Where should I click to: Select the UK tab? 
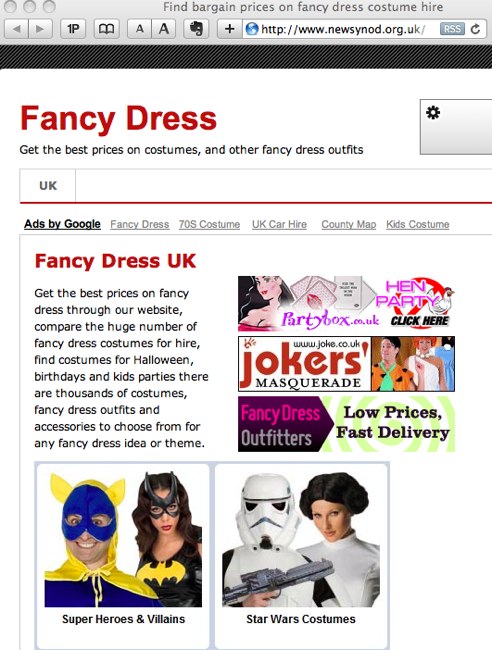coord(48,186)
